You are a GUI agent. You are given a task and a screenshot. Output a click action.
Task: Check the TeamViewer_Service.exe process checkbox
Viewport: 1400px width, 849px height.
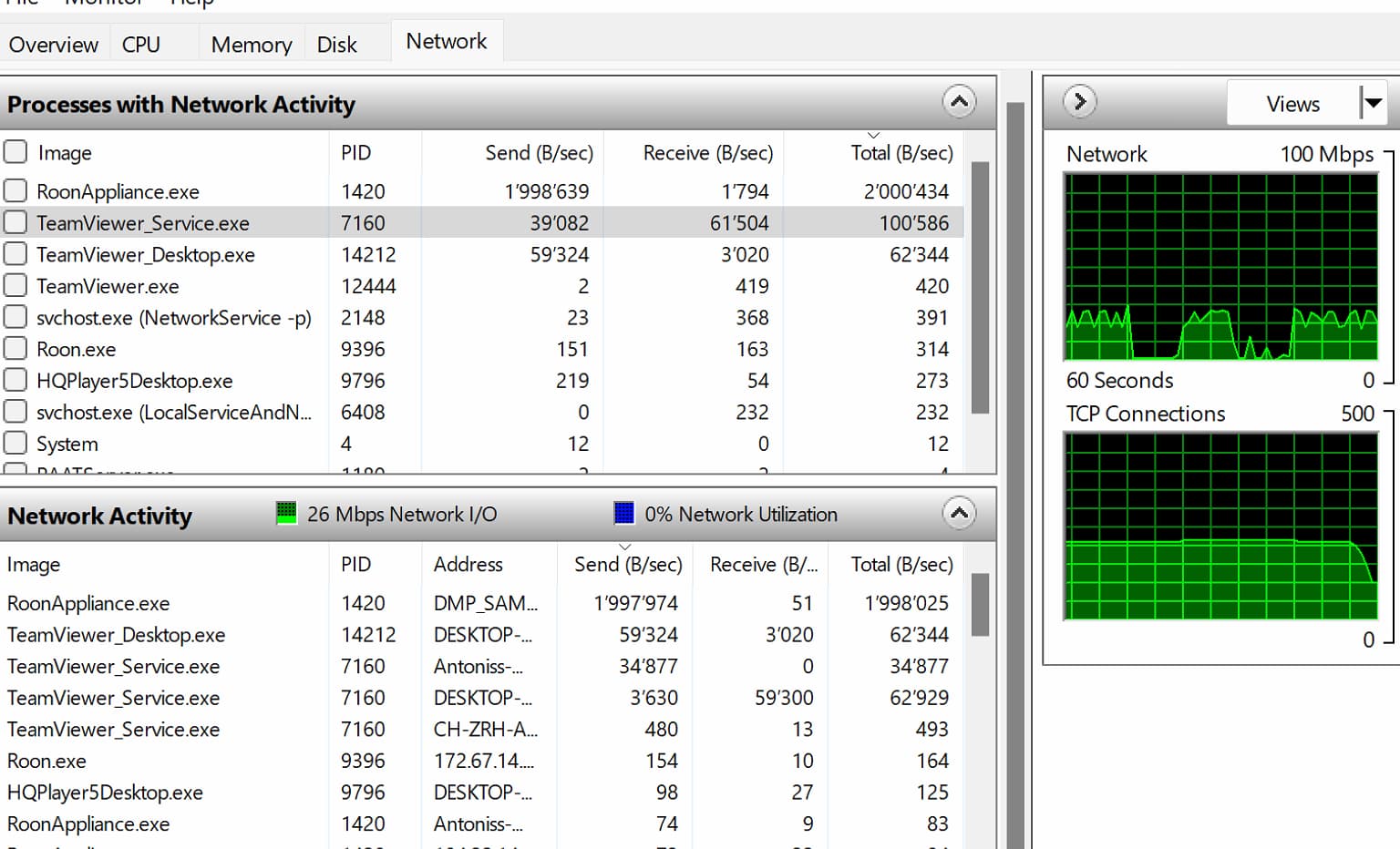(15, 222)
